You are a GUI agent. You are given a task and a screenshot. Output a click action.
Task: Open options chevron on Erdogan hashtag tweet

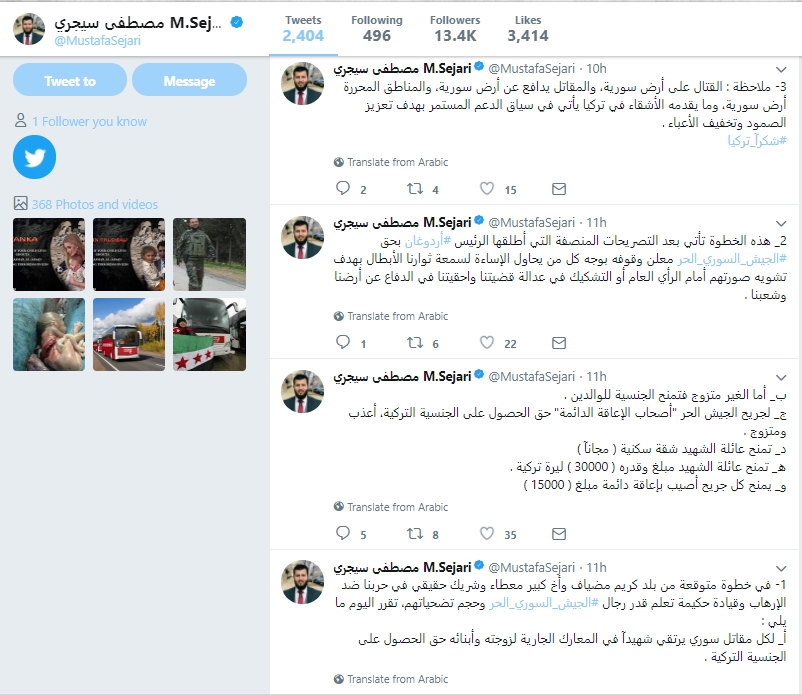[x=781, y=223]
